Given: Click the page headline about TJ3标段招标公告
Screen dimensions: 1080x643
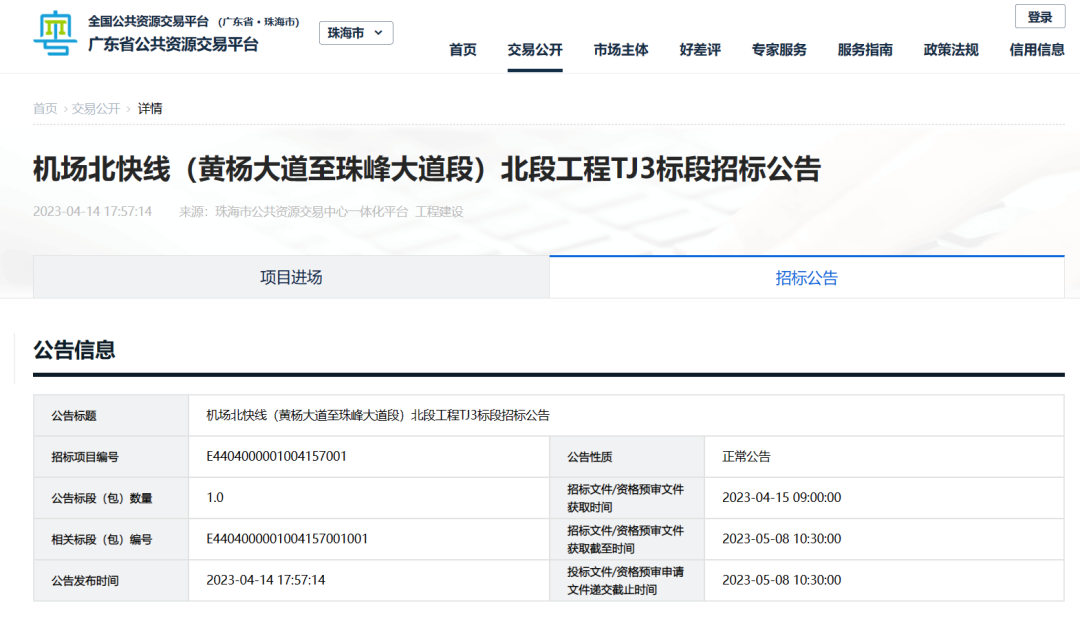Looking at the screenshot, I should click(426, 169).
